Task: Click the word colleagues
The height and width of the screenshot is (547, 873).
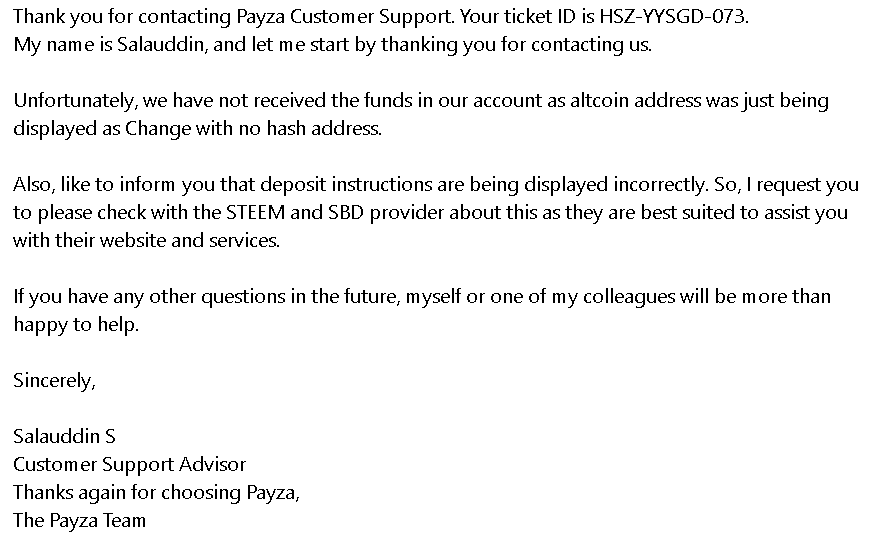Action: click(629, 297)
